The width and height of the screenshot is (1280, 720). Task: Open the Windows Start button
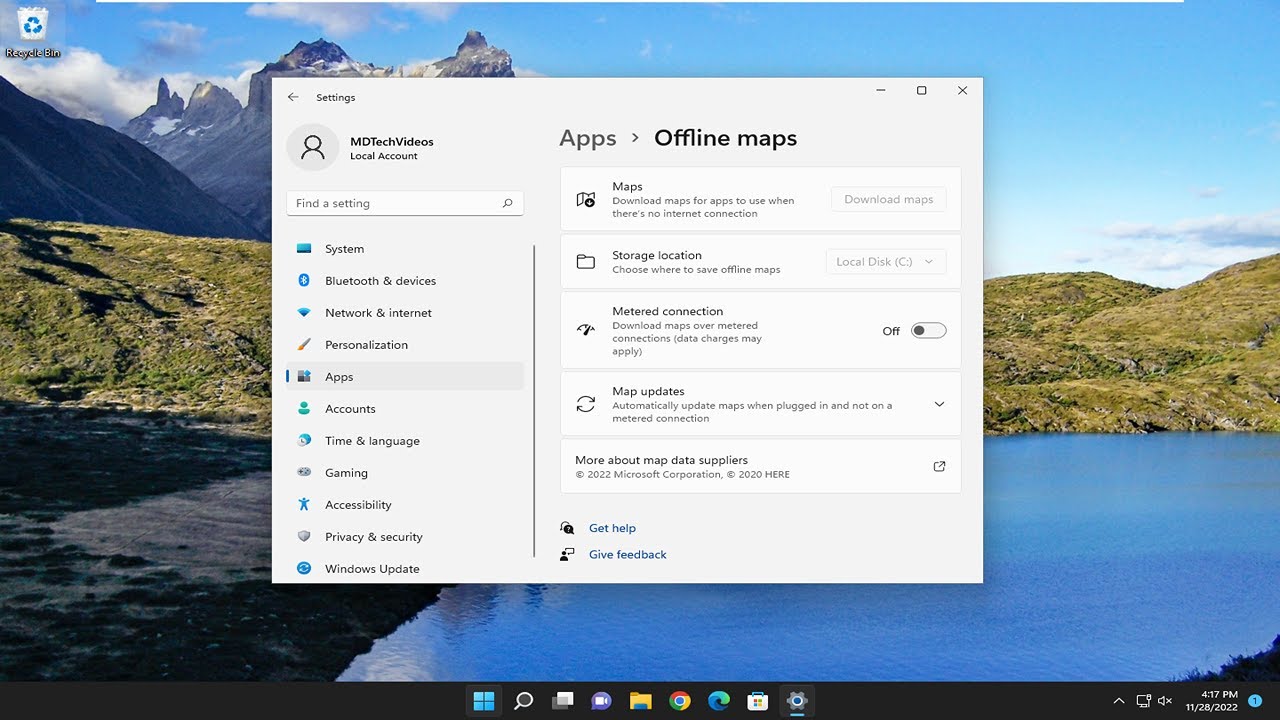484,701
